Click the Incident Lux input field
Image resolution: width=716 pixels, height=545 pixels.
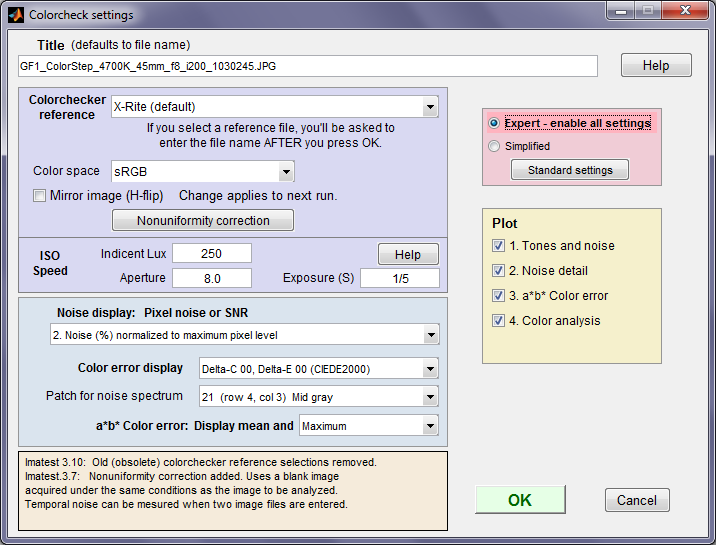click(x=212, y=253)
